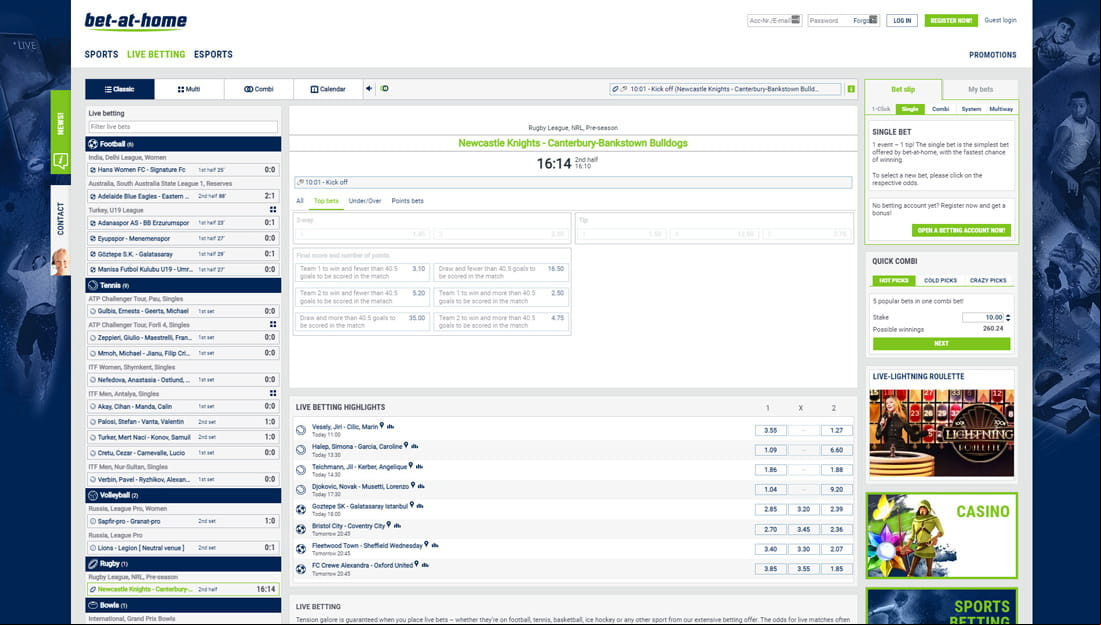Adjust the Stake stepper arrows
Viewport: 1101px width, 625px height.
coord(1008,317)
